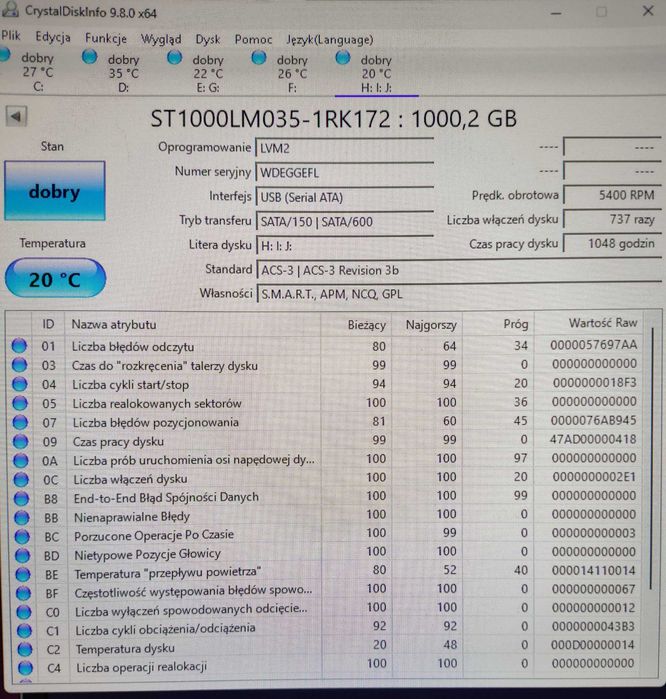Click status icon of attribute 05
Screen dimensions: 666x699
pos(20,403)
